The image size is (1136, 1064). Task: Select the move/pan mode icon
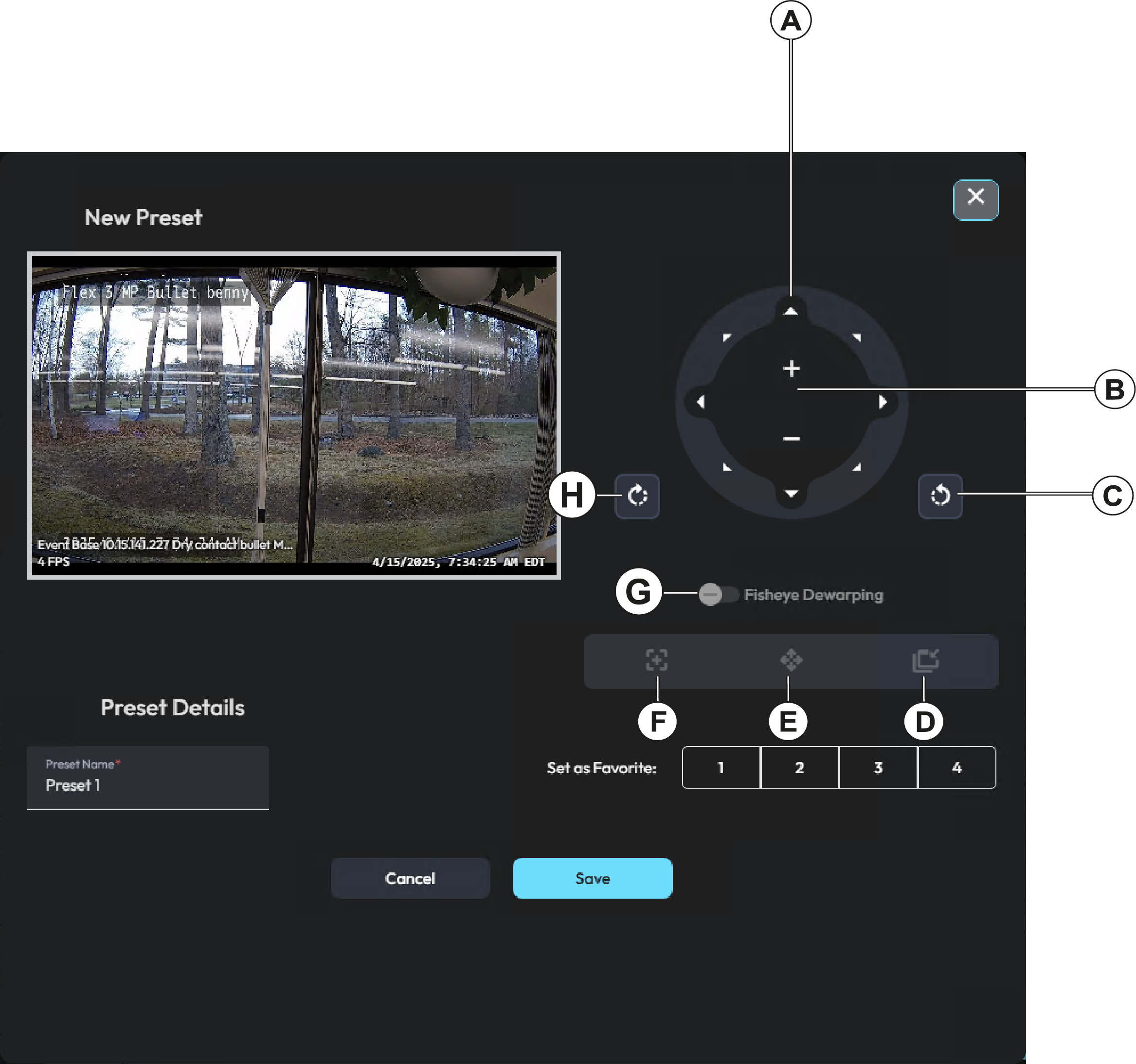click(792, 661)
